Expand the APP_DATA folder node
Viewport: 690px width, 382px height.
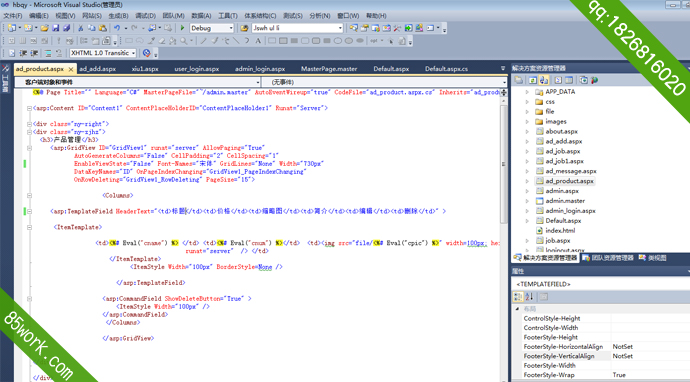point(527,92)
